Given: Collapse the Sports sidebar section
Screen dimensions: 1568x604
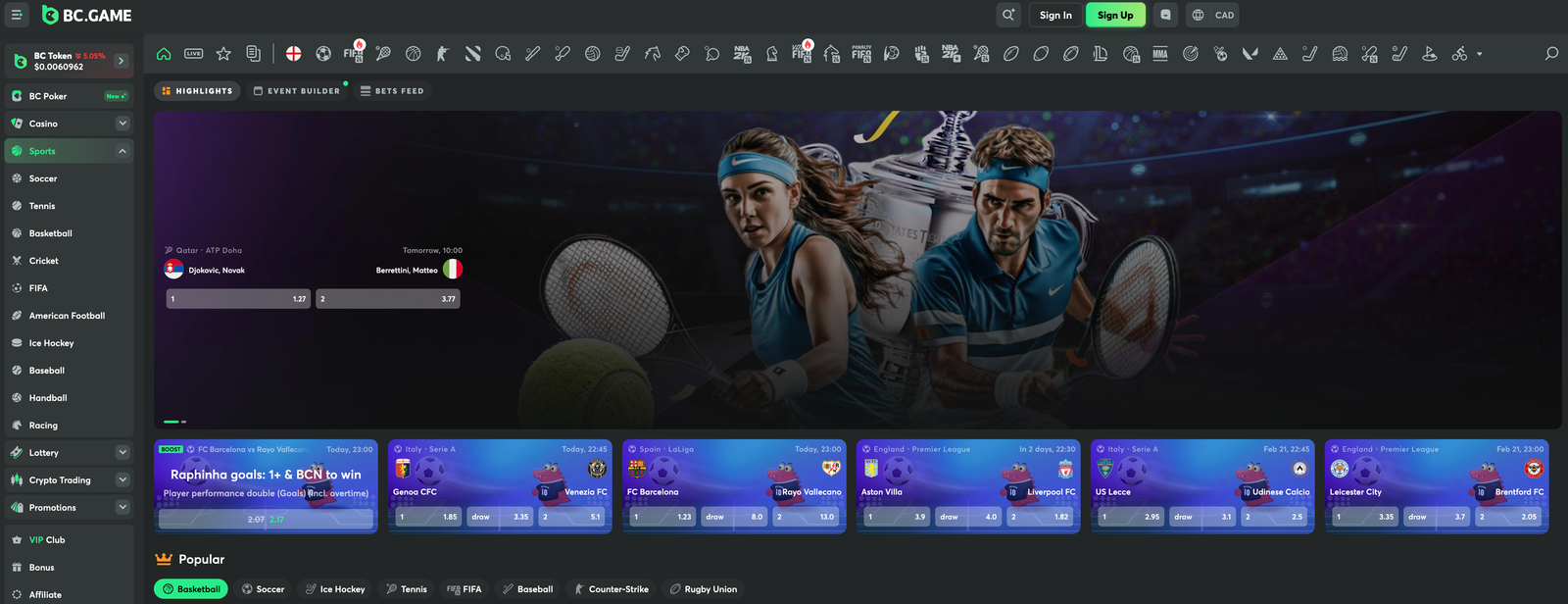Looking at the screenshot, I should pyautogui.click(x=122, y=151).
